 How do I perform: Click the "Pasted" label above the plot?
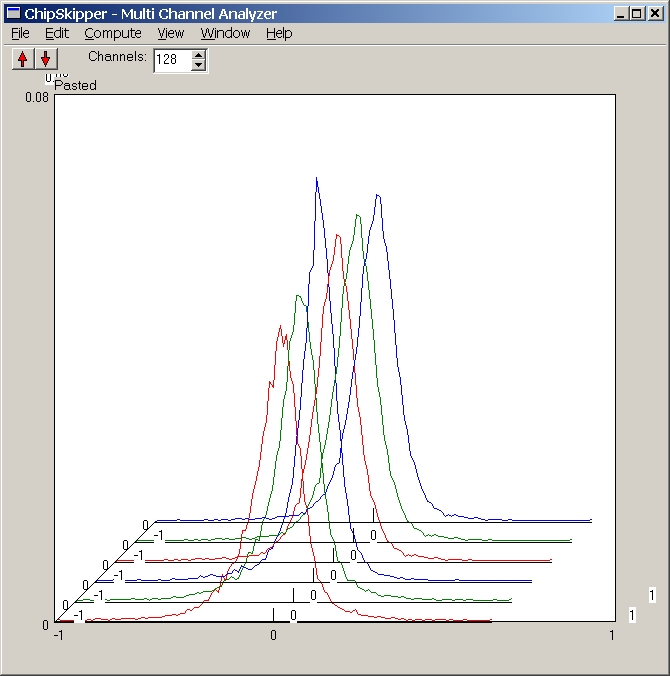tap(75, 86)
